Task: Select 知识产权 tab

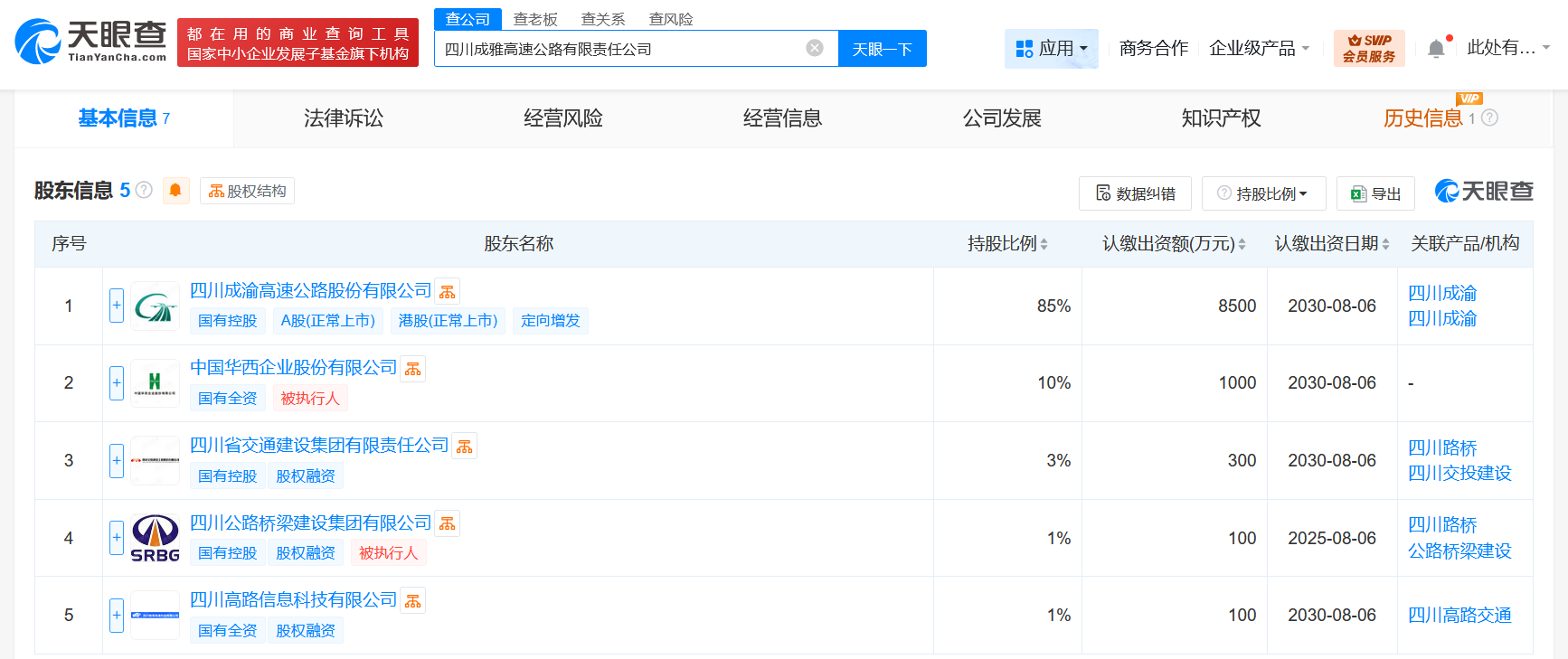Action: click(1222, 118)
